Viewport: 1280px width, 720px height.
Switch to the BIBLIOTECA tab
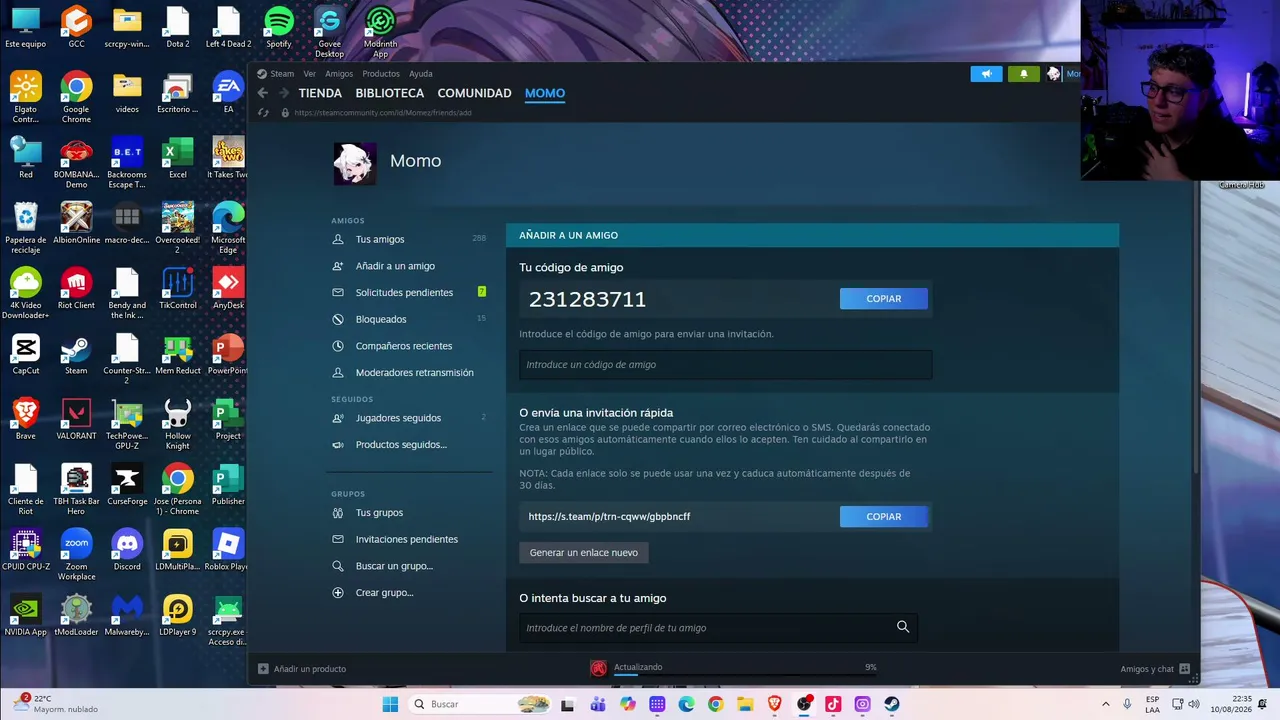point(390,93)
